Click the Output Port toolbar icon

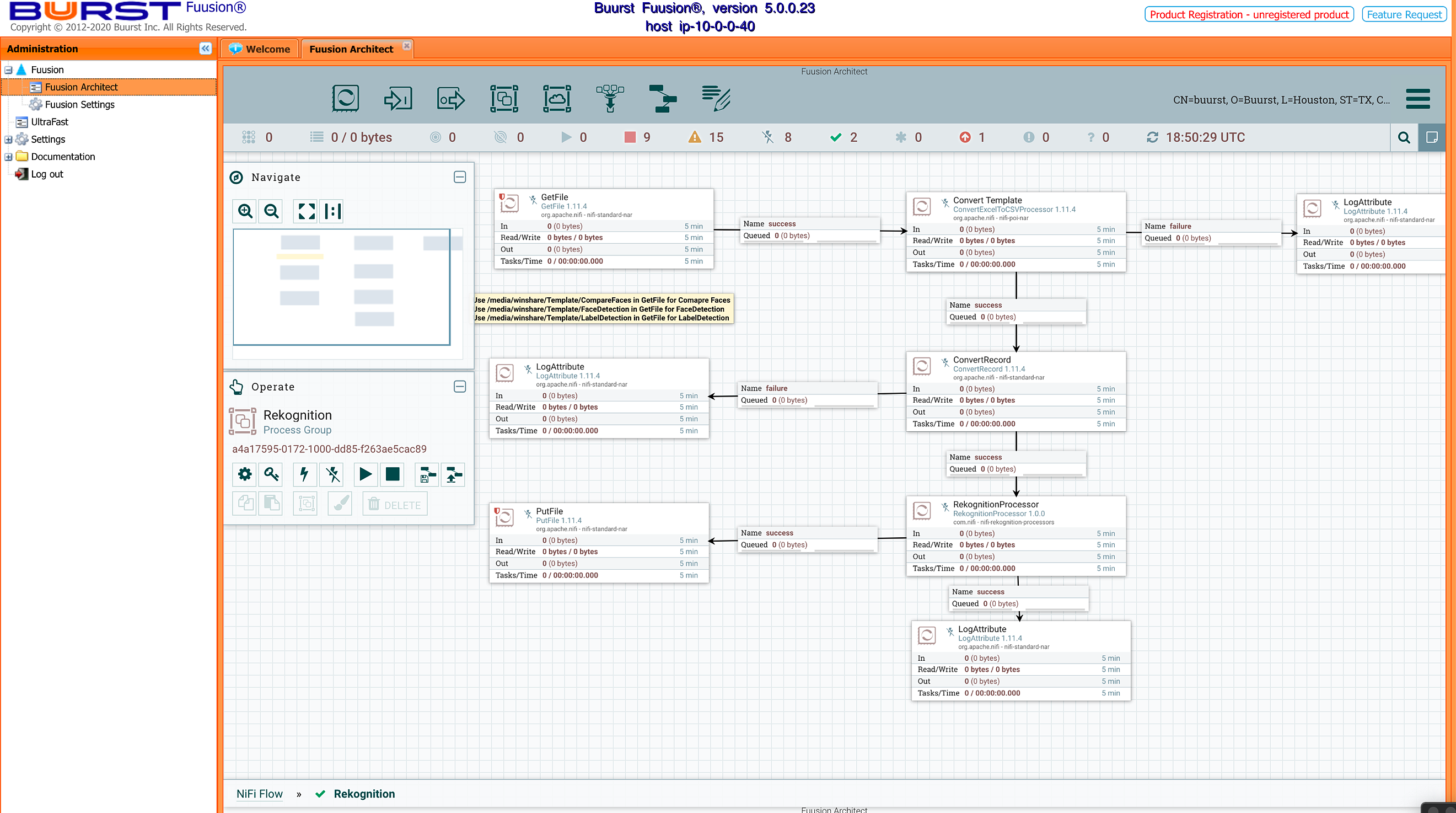tap(450, 98)
